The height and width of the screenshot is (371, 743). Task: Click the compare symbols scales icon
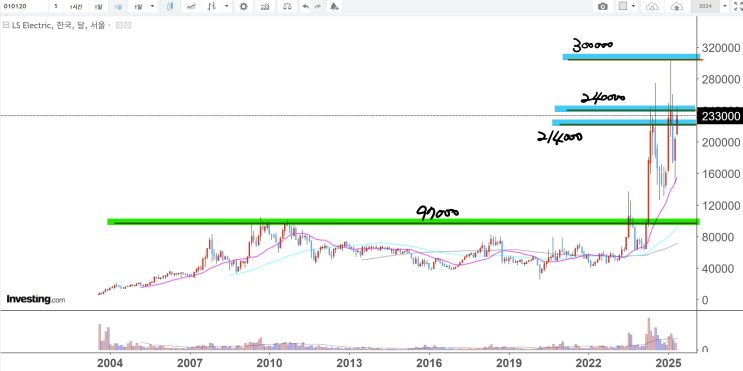coord(287,6)
